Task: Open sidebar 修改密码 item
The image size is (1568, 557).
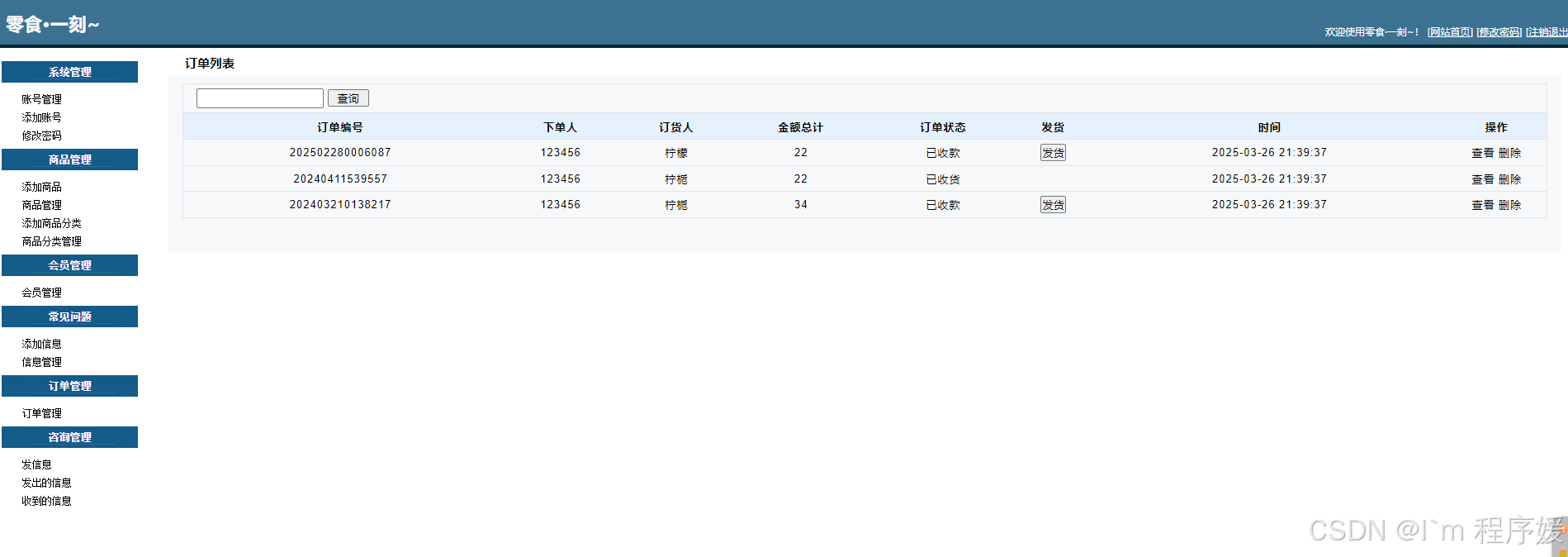Action: 41,136
